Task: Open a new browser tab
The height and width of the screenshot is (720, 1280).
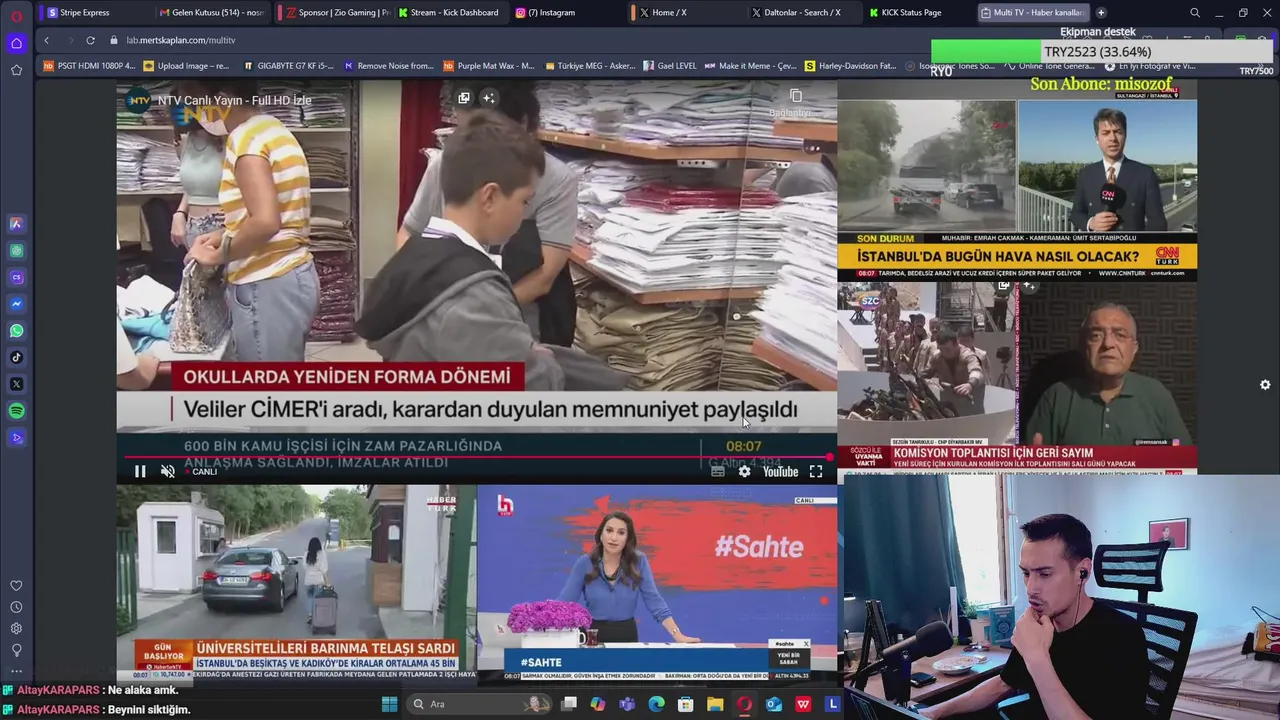Action: click(x=1101, y=13)
